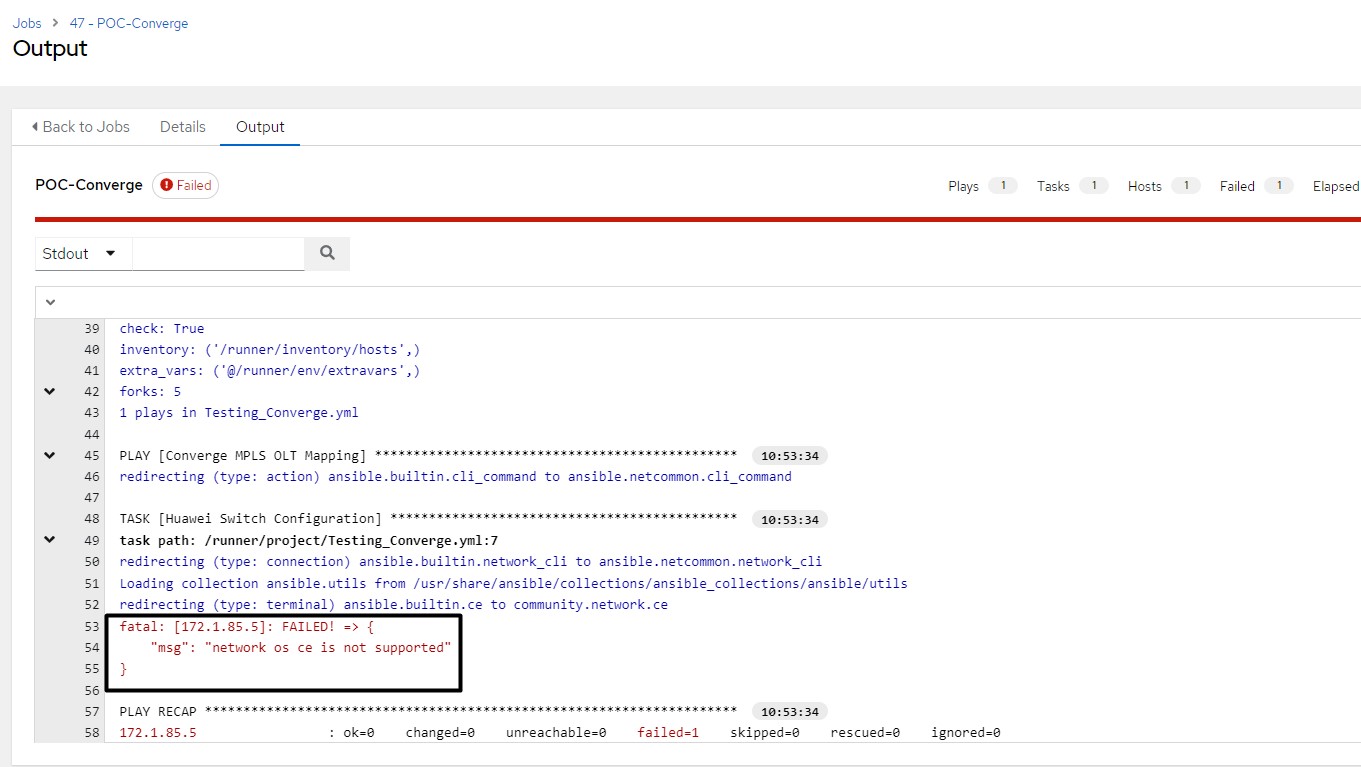
Task: Click the Tasks count badge
Action: tap(1094, 186)
